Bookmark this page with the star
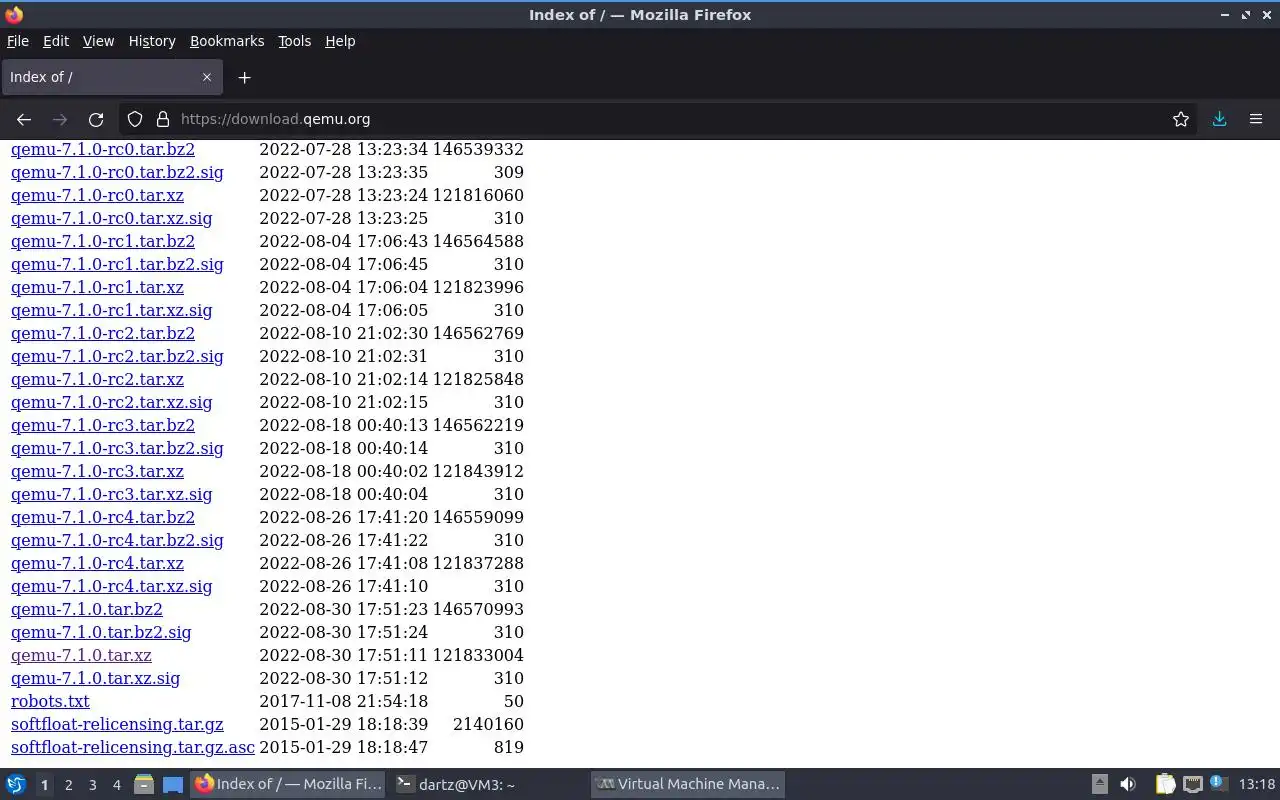Image resolution: width=1280 pixels, height=800 pixels. click(1181, 119)
